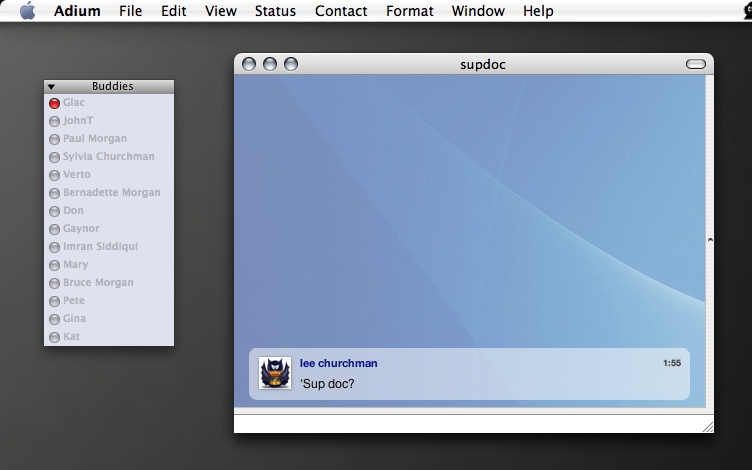
Task: Select the contact name Gaynor
Action: pyautogui.click(x=82, y=228)
